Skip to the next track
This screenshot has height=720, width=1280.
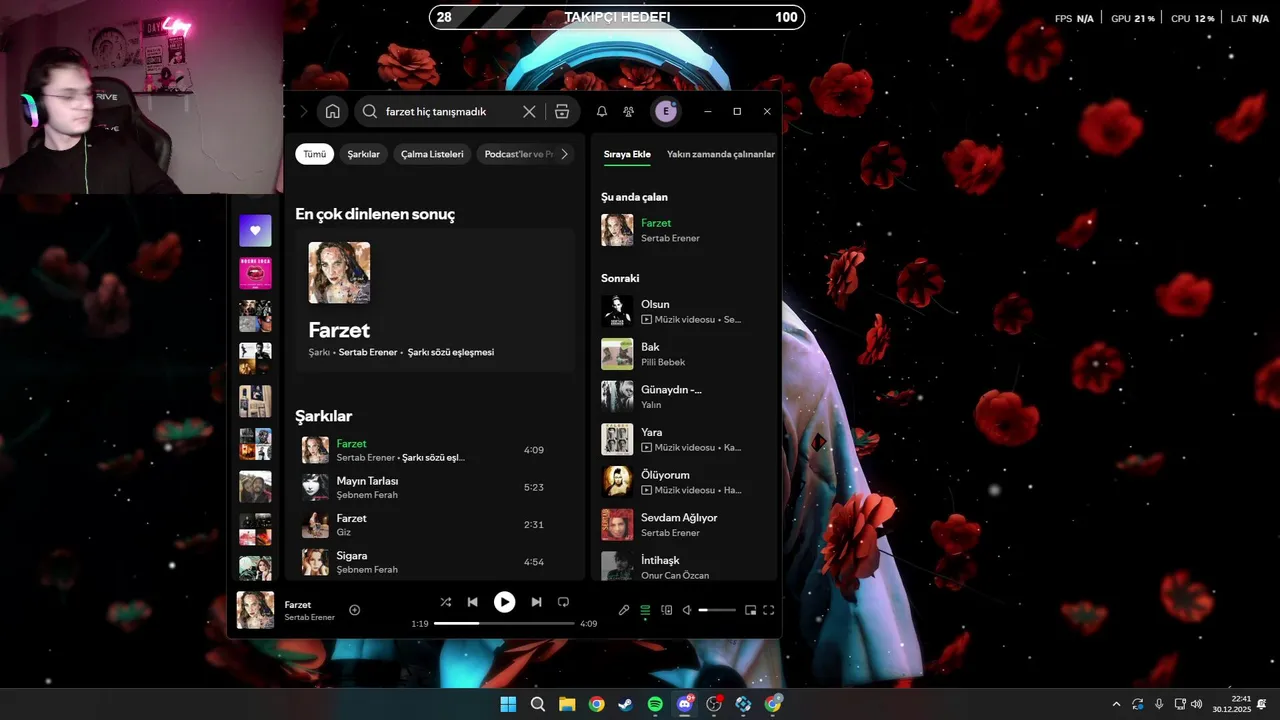coord(536,602)
